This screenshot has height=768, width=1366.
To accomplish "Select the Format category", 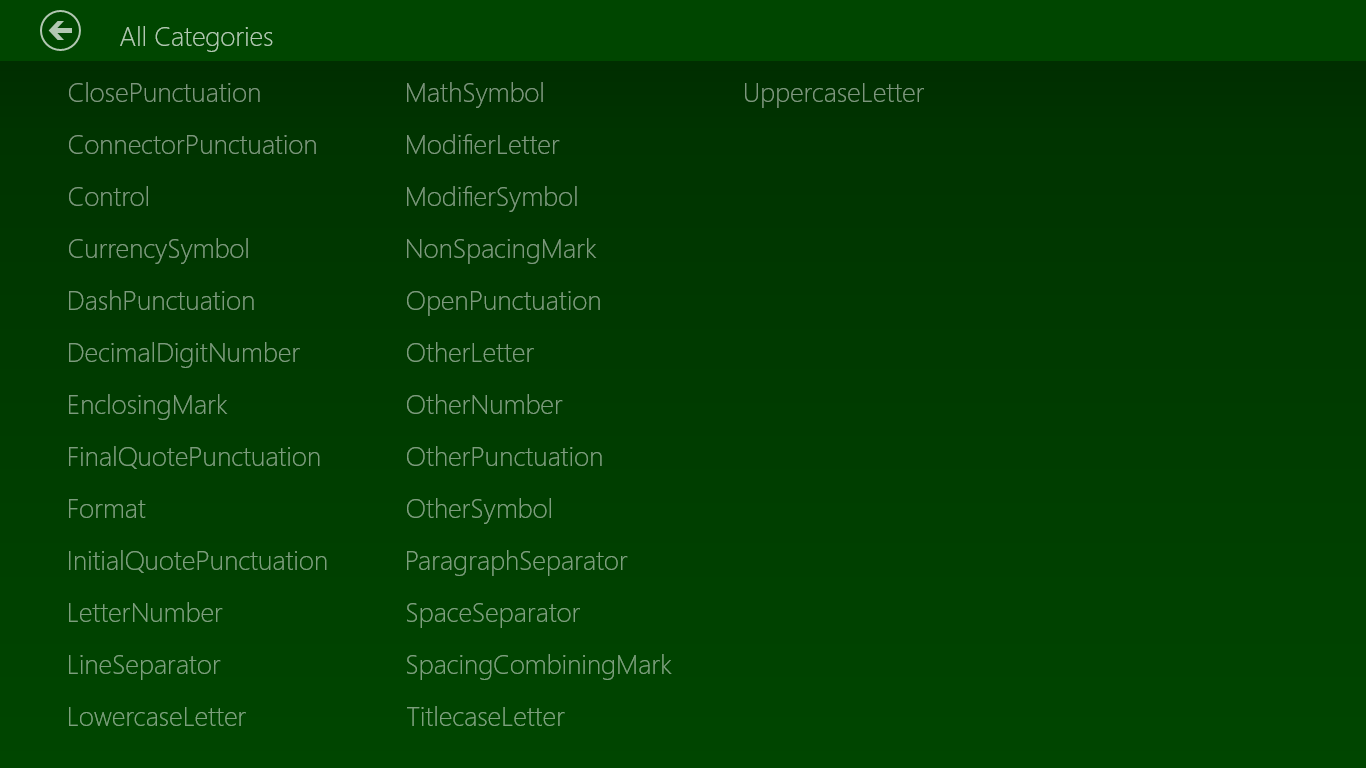I will pyautogui.click(x=106, y=509).
